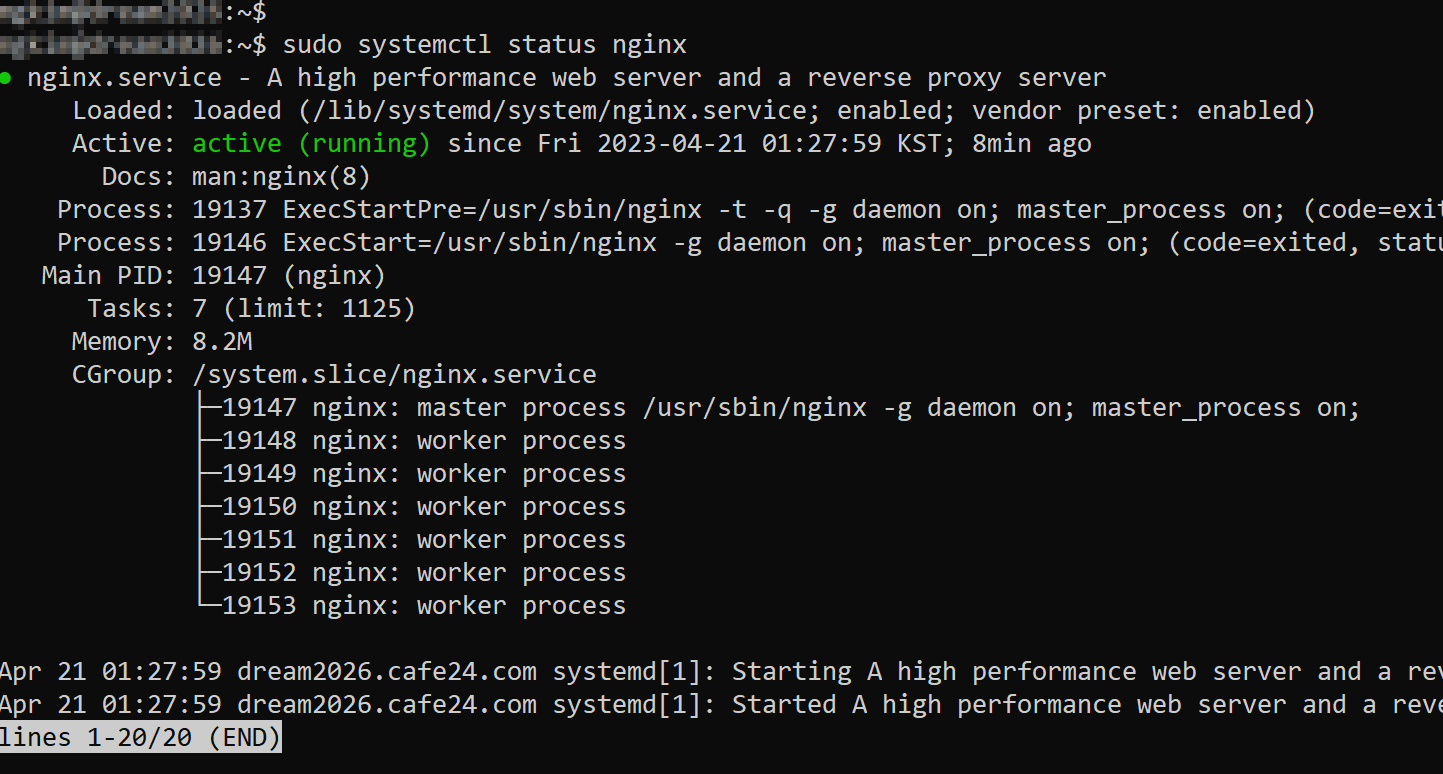Click the '19150 nginx: worker process' row
This screenshot has width=1443, height=774.
(x=412, y=507)
